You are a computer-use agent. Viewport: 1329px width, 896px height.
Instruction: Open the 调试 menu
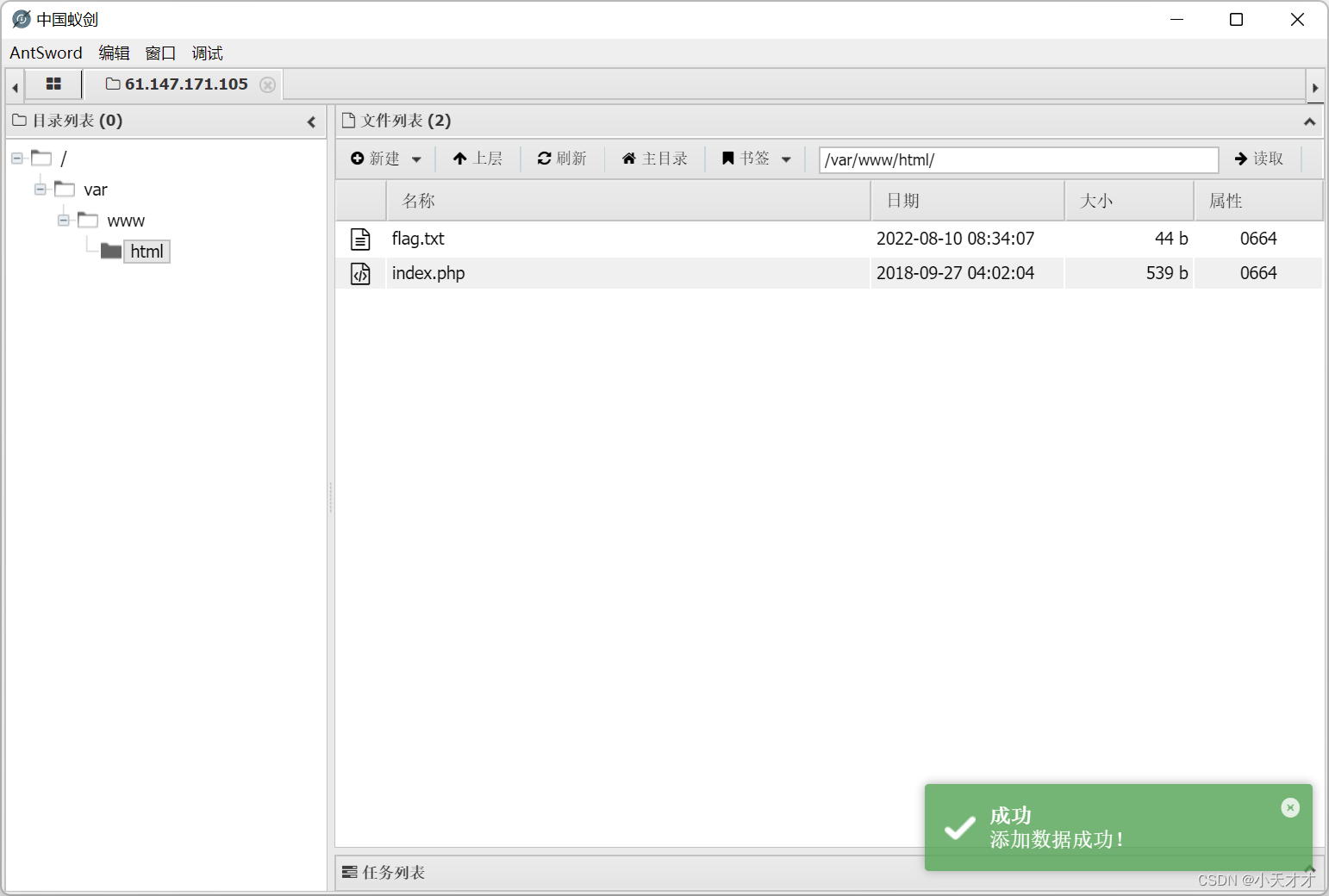207,53
